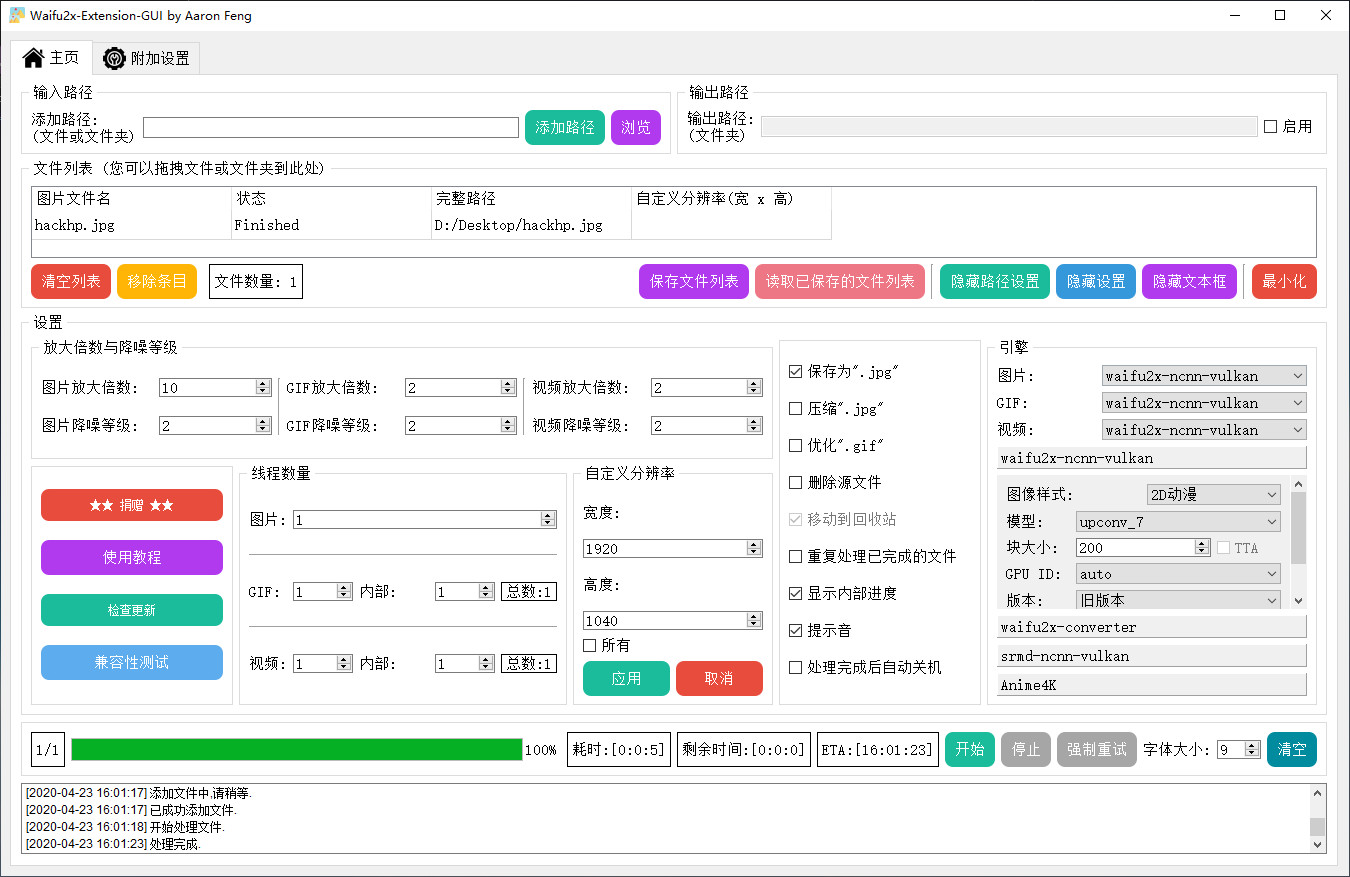
Task: Click the red 捐赠 donate button
Action: point(132,505)
